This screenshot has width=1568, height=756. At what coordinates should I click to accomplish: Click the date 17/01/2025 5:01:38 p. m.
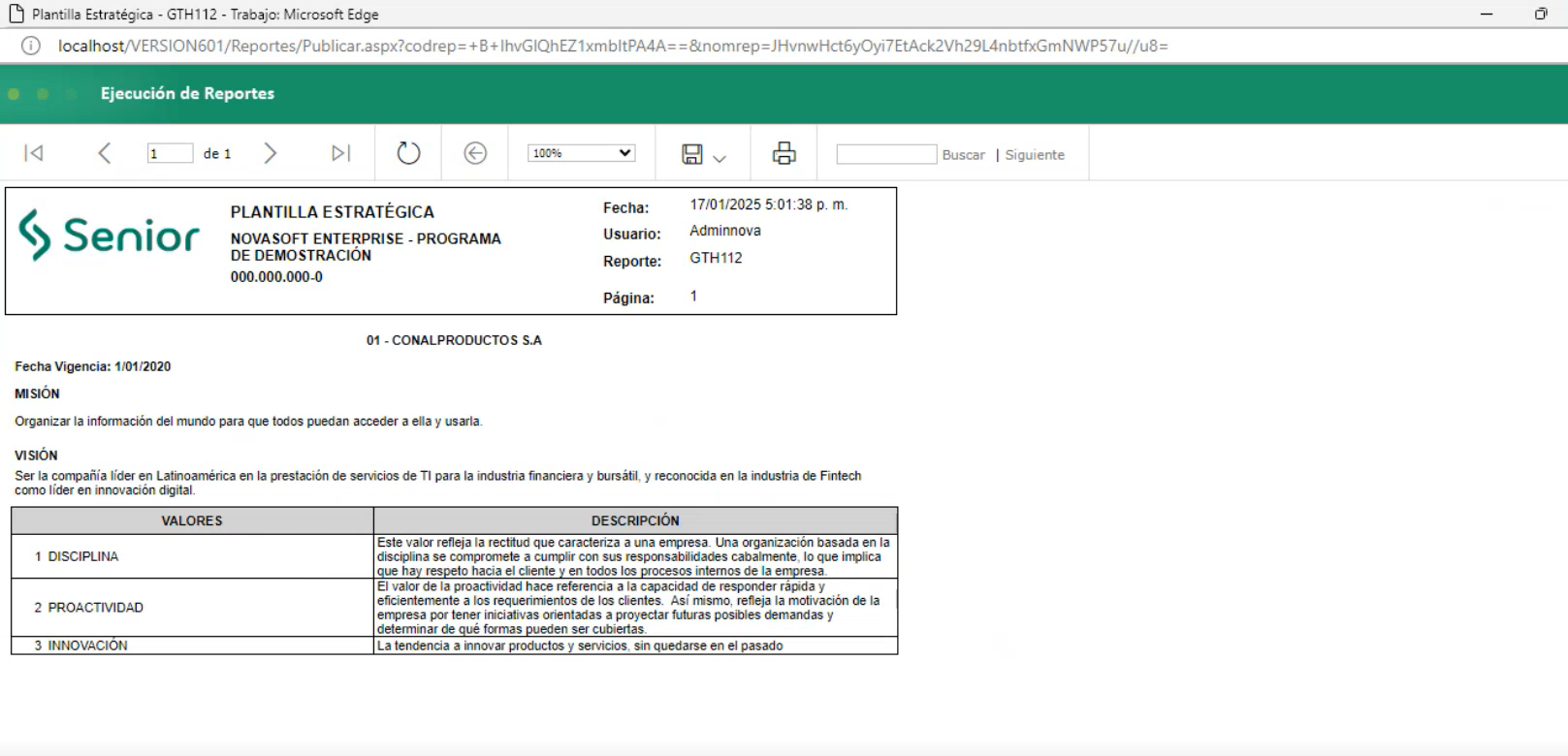point(769,205)
